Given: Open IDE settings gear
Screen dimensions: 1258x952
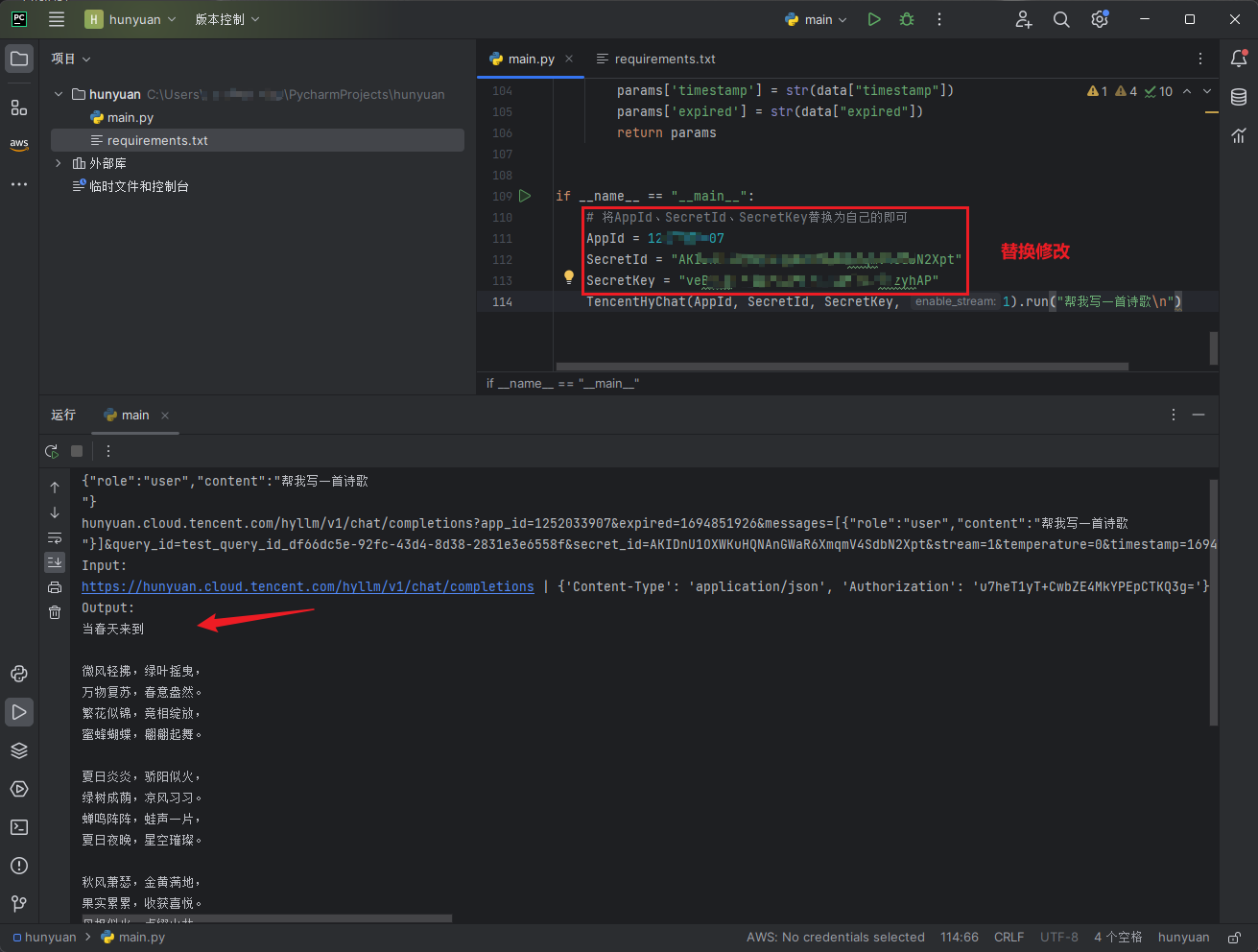Looking at the screenshot, I should pos(1100,19).
